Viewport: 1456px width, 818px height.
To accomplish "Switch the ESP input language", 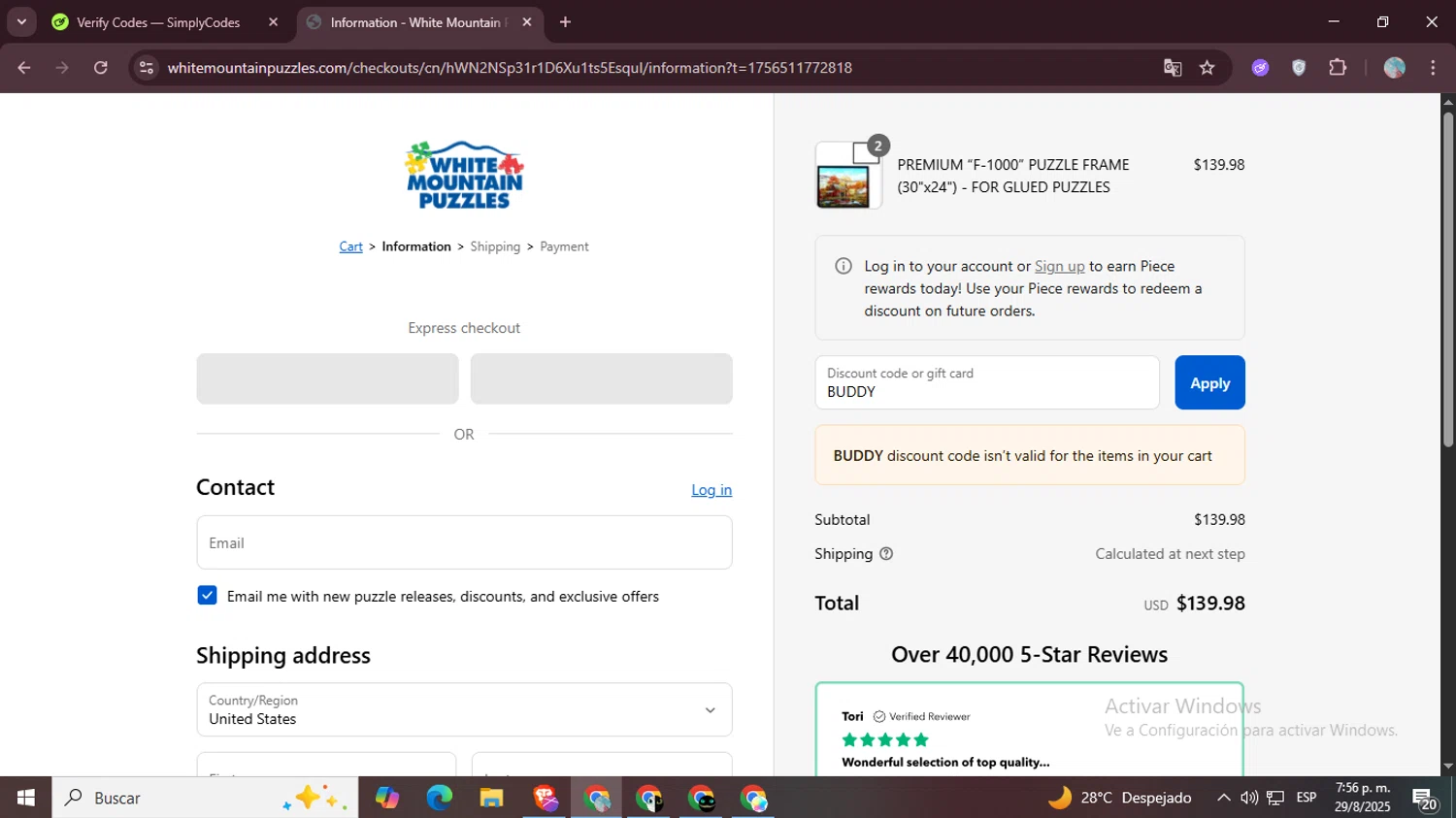I will pyautogui.click(x=1307, y=798).
